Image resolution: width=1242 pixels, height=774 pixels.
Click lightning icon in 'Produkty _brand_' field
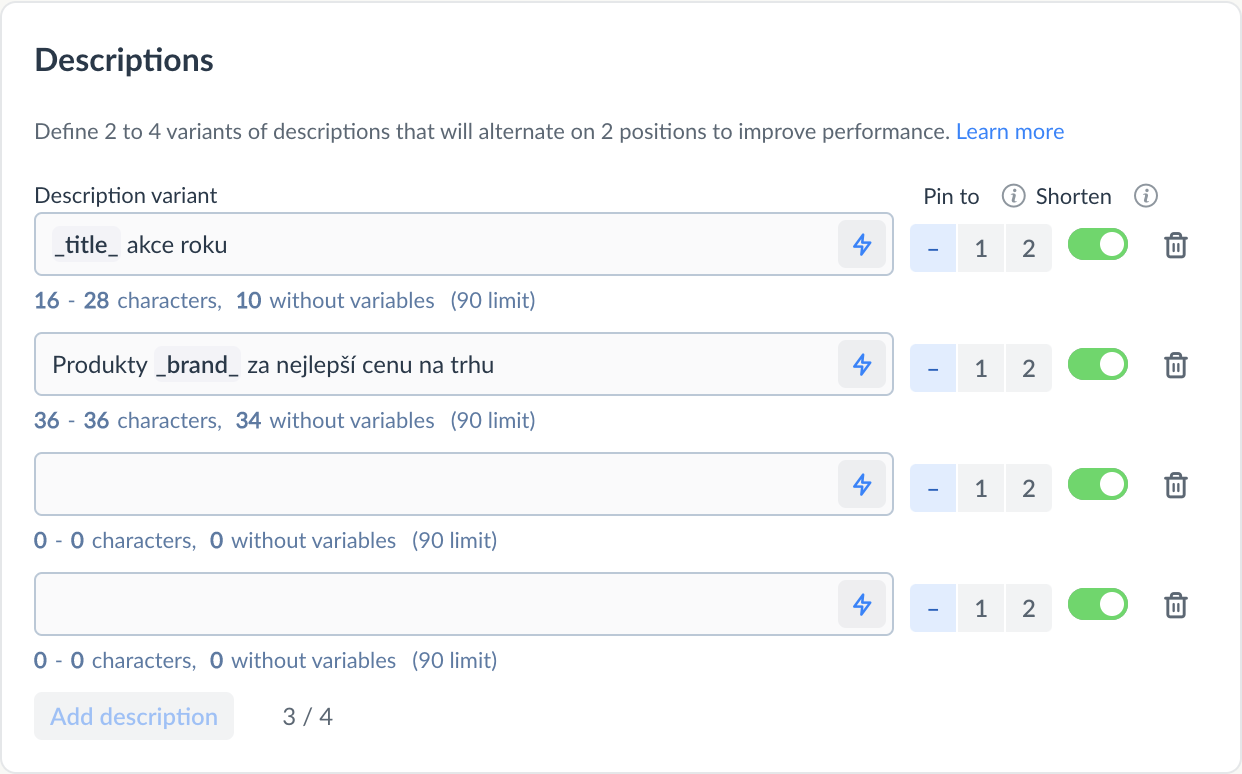coord(862,365)
